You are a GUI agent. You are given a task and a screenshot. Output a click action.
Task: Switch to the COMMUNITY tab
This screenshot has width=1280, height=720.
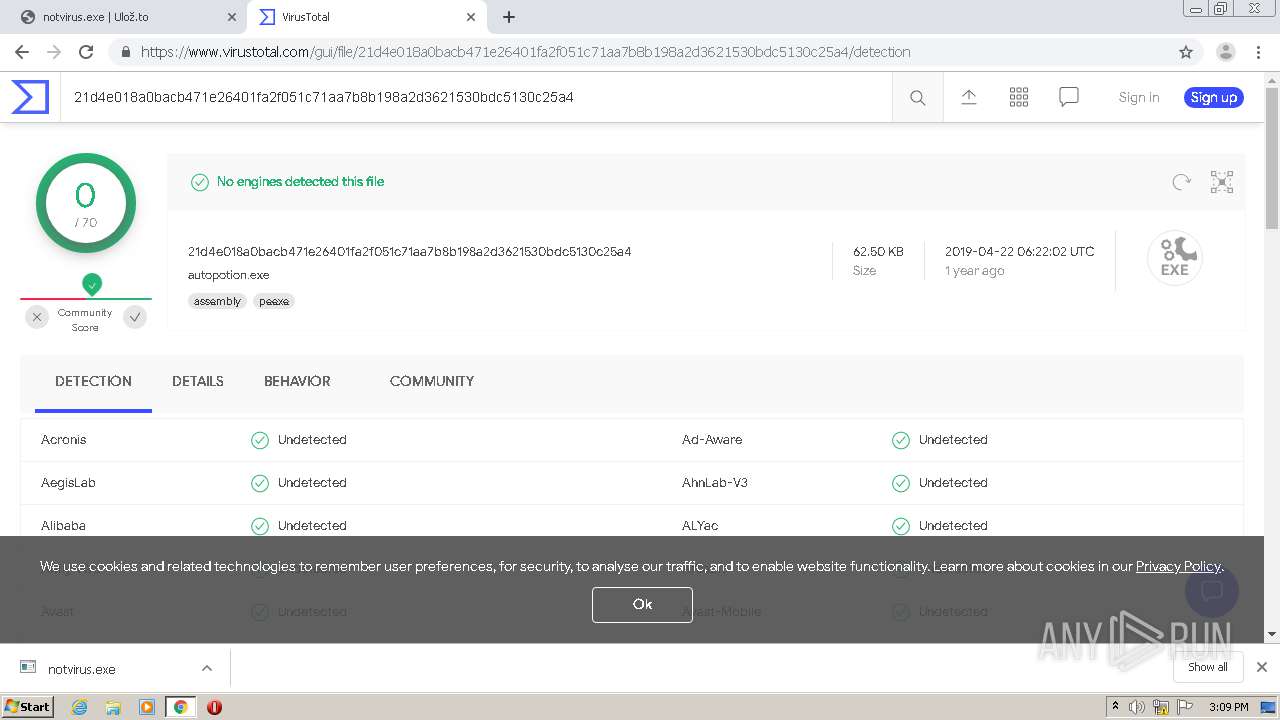click(x=432, y=381)
